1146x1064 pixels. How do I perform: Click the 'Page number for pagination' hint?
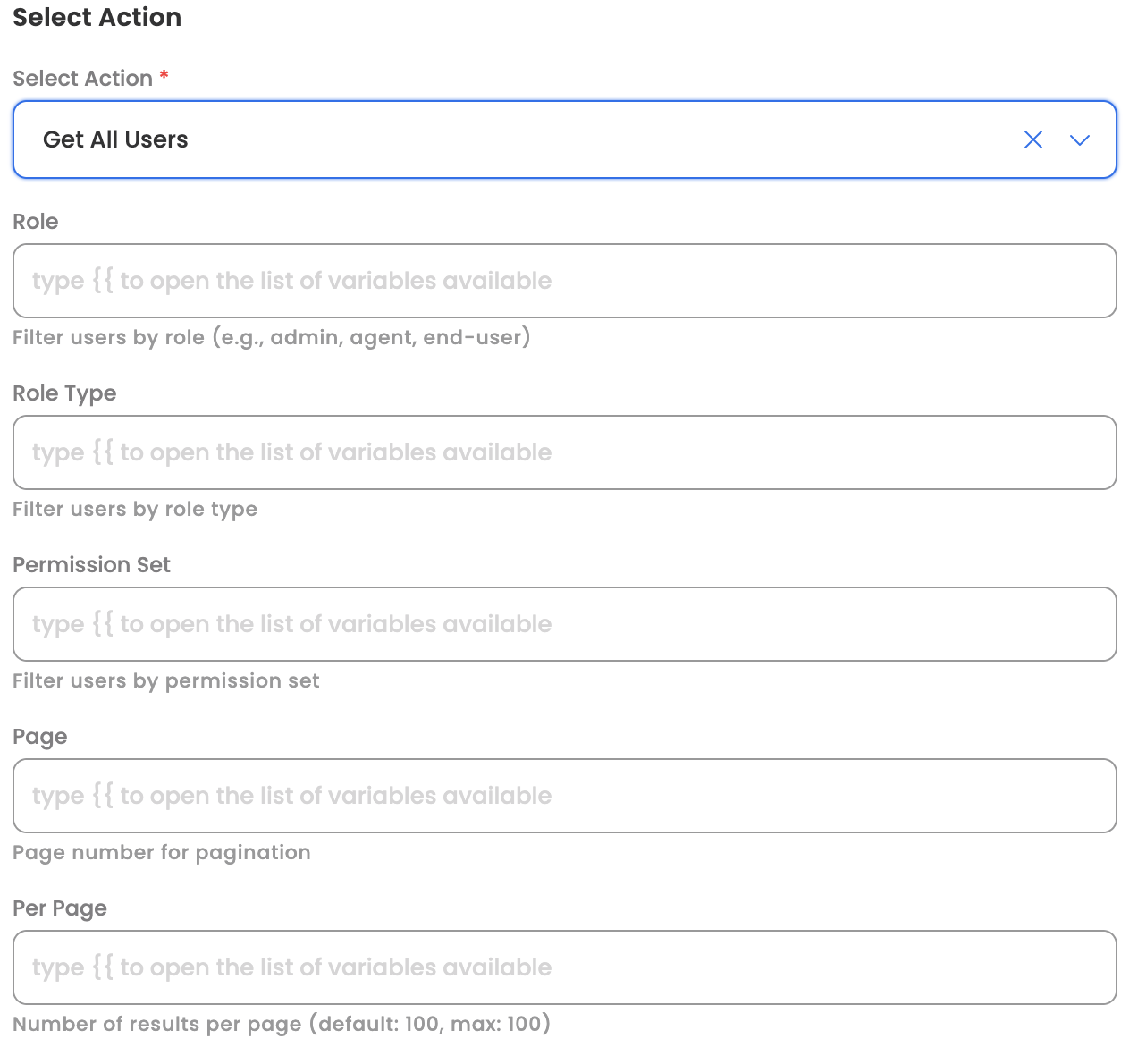click(x=162, y=852)
